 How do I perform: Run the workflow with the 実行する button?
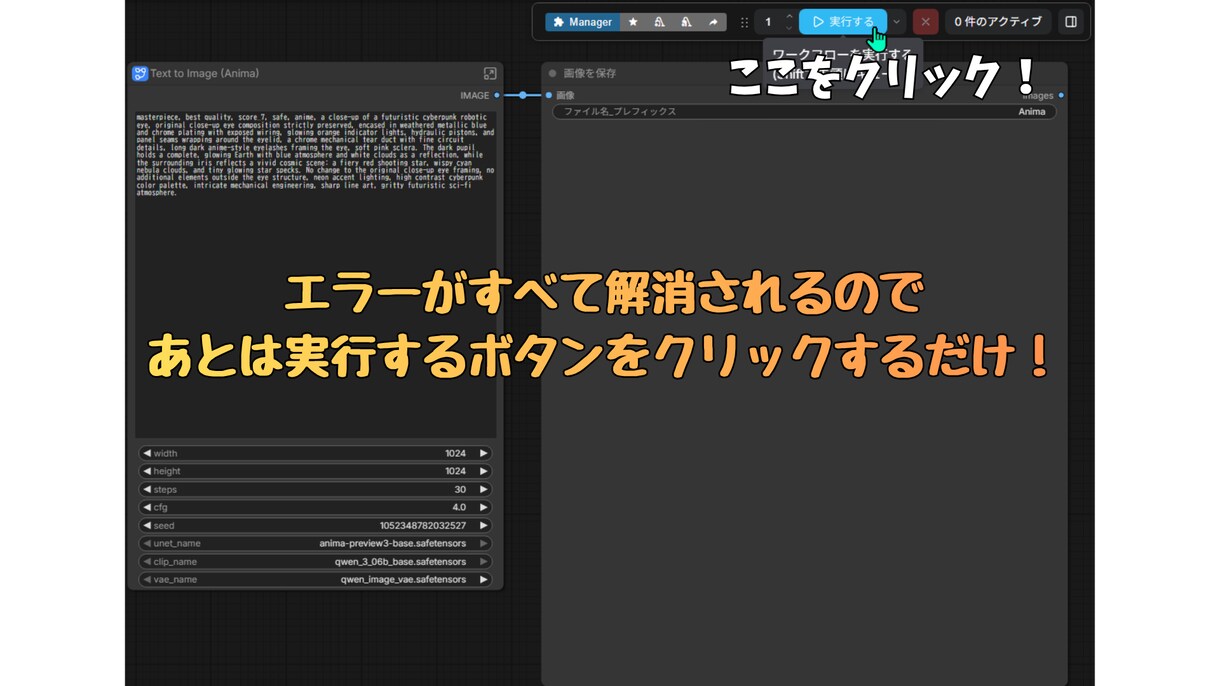coord(843,21)
